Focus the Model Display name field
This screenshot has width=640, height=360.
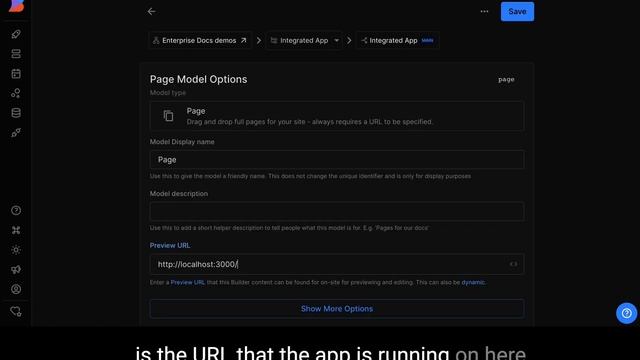[x=337, y=160]
